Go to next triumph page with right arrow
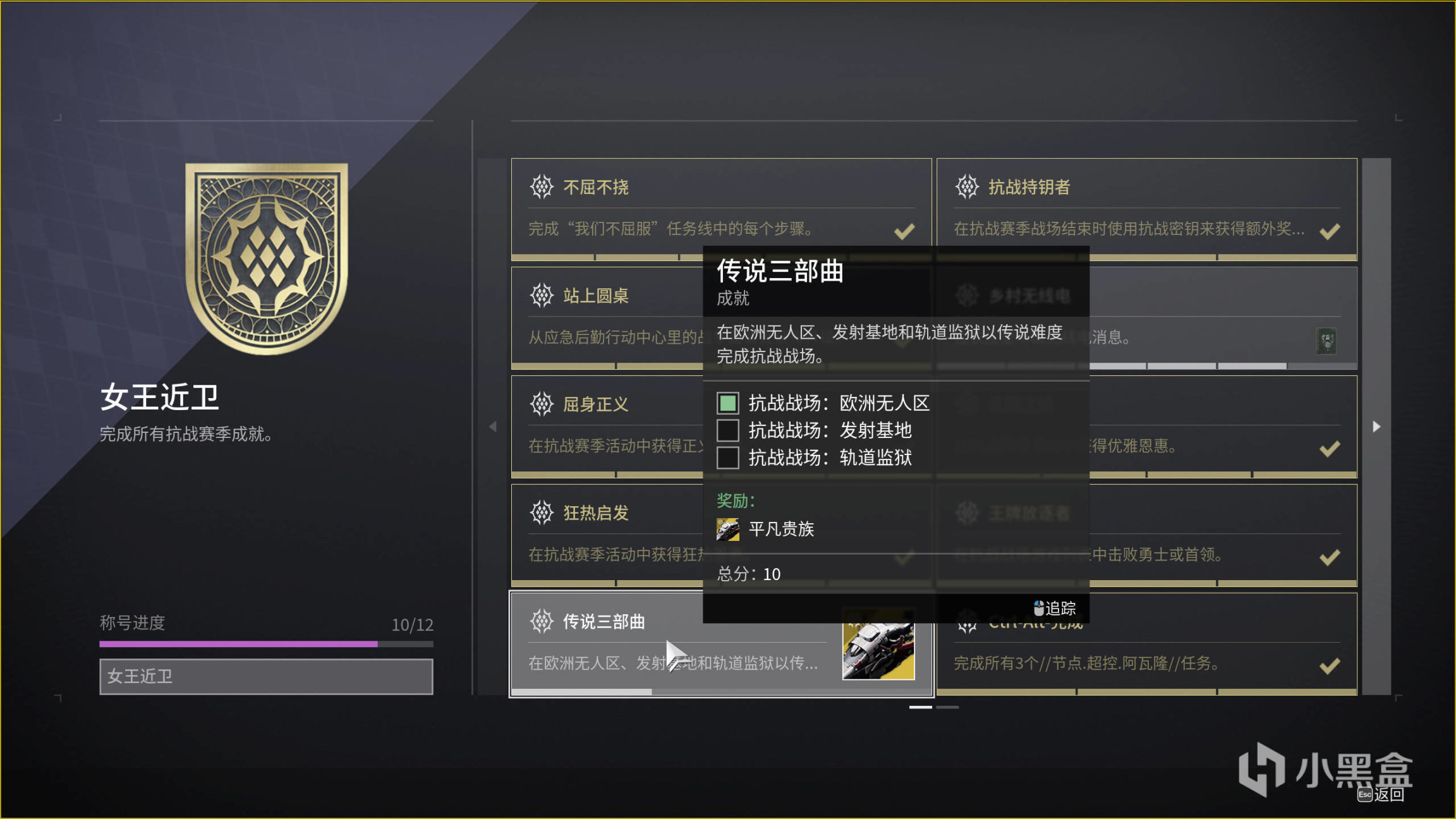1456x819 pixels. click(1376, 427)
